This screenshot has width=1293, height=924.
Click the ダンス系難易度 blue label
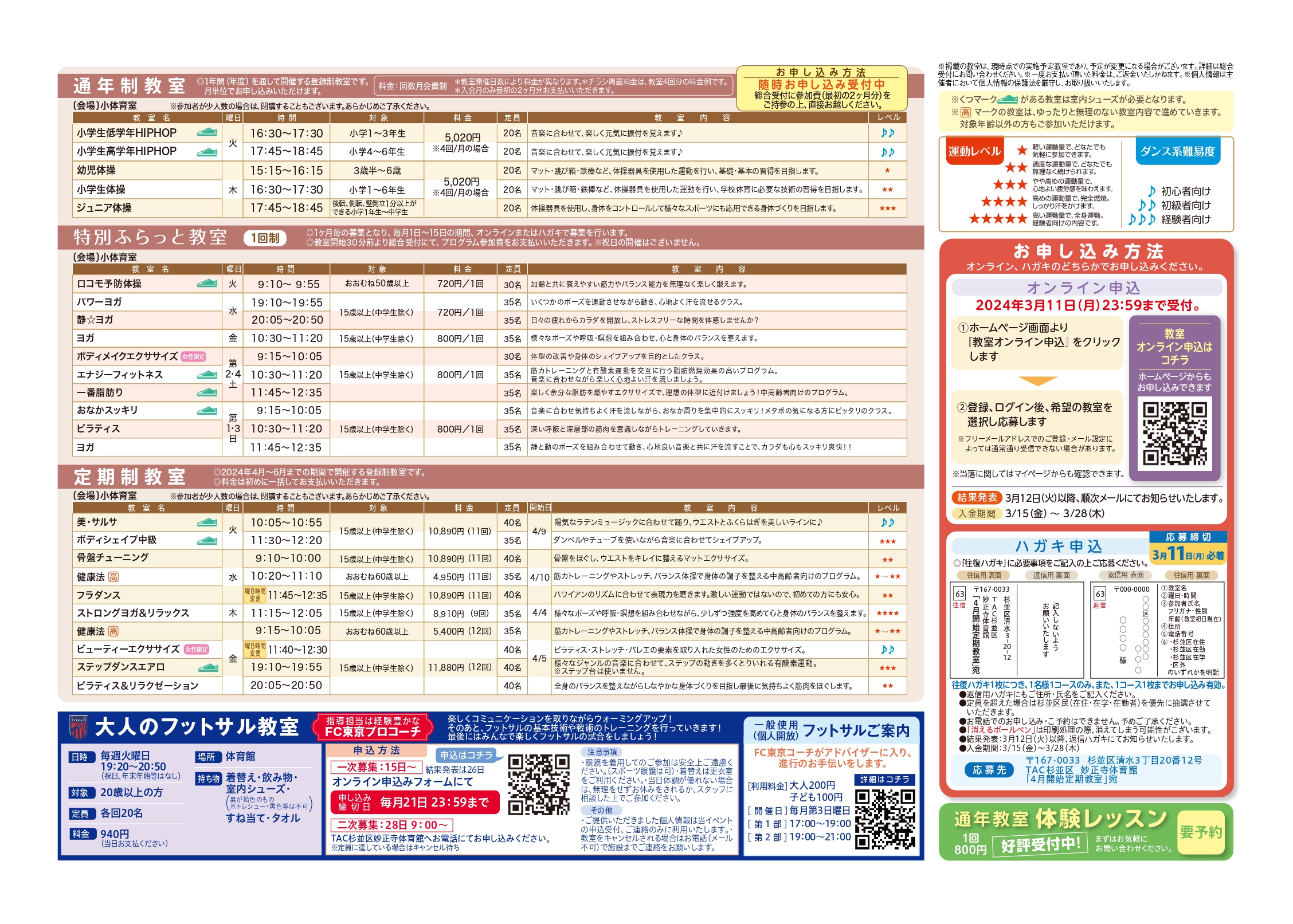click(1177, 151)
